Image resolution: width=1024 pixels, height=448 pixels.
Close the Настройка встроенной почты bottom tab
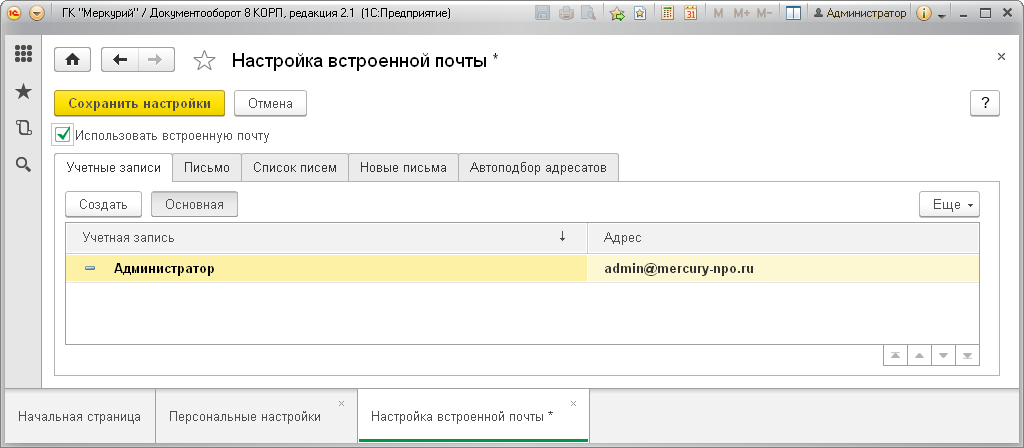573,404
